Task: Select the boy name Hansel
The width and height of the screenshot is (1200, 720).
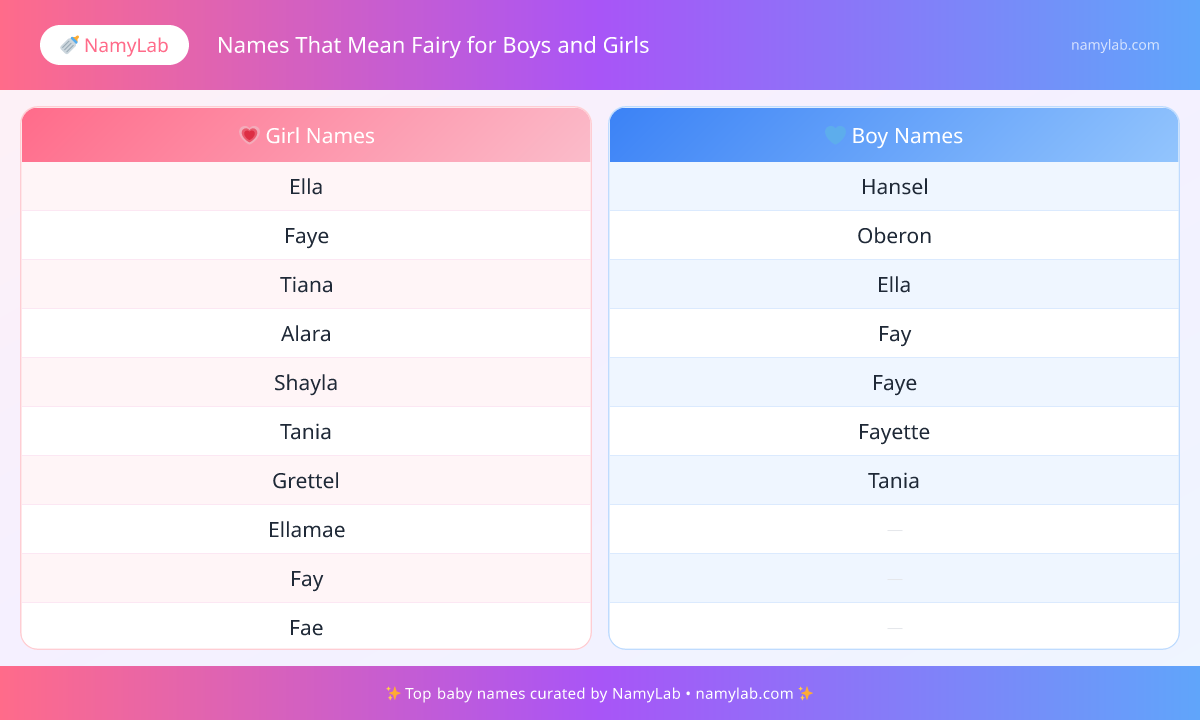Action: click(894, 187)
